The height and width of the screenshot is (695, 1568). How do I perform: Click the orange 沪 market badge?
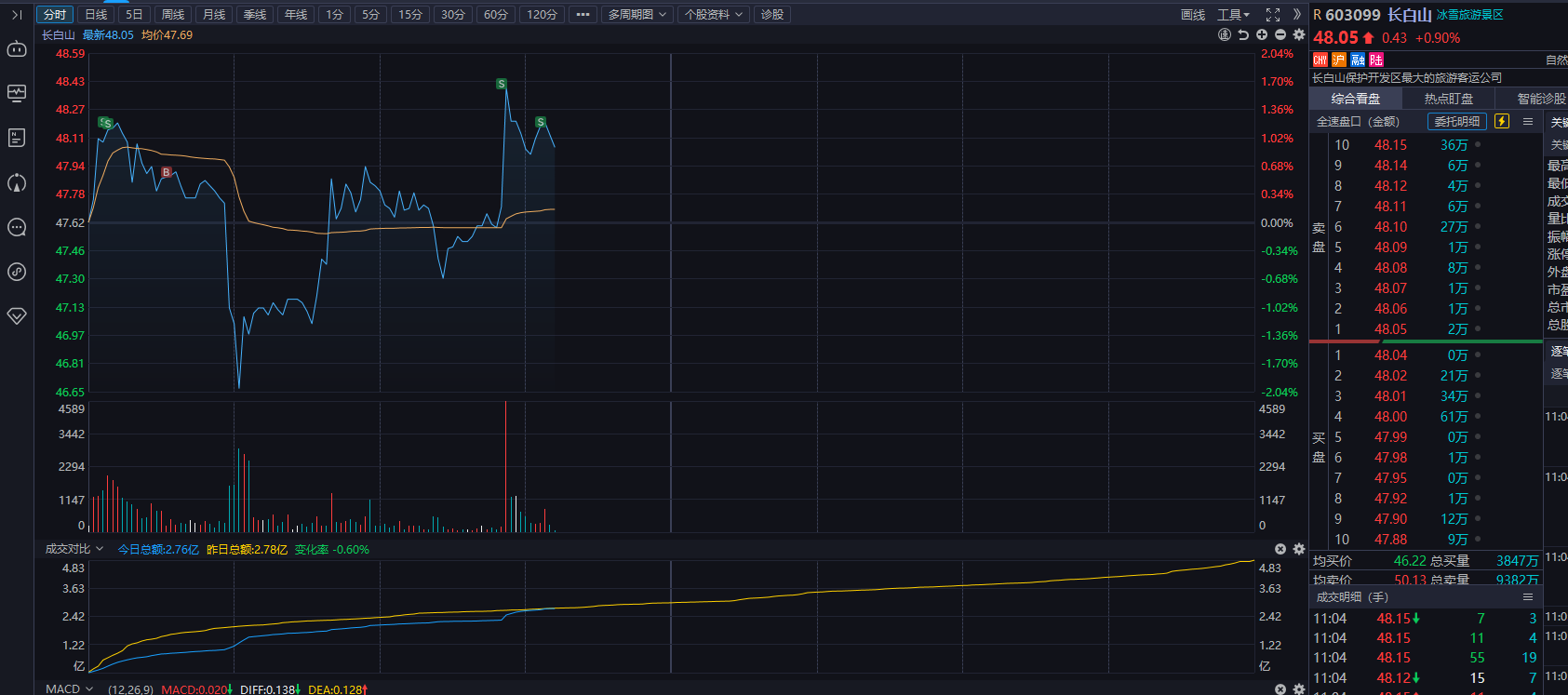pos(1339,60)
